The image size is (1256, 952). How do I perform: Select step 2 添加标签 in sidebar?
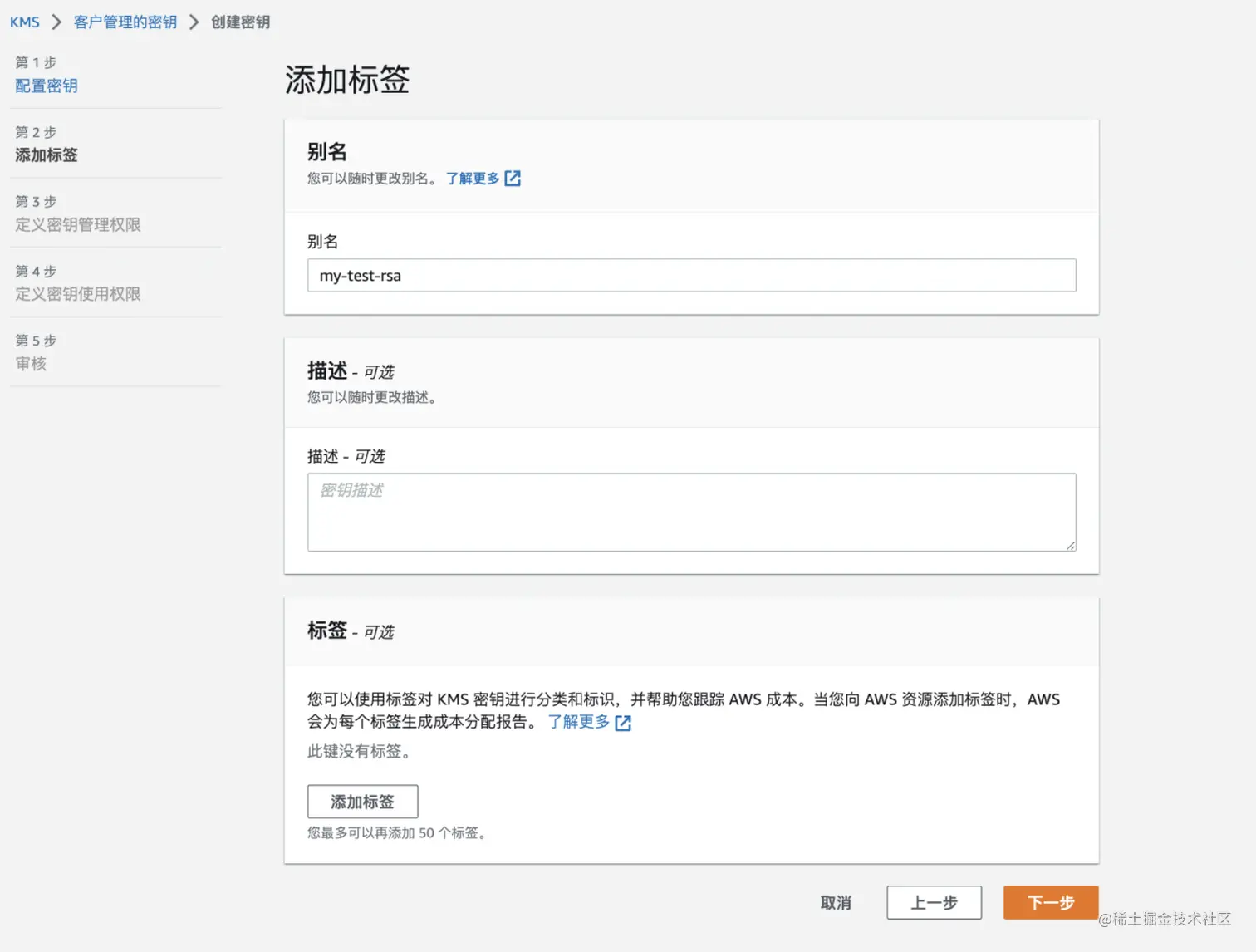click(x=47, y=155)
